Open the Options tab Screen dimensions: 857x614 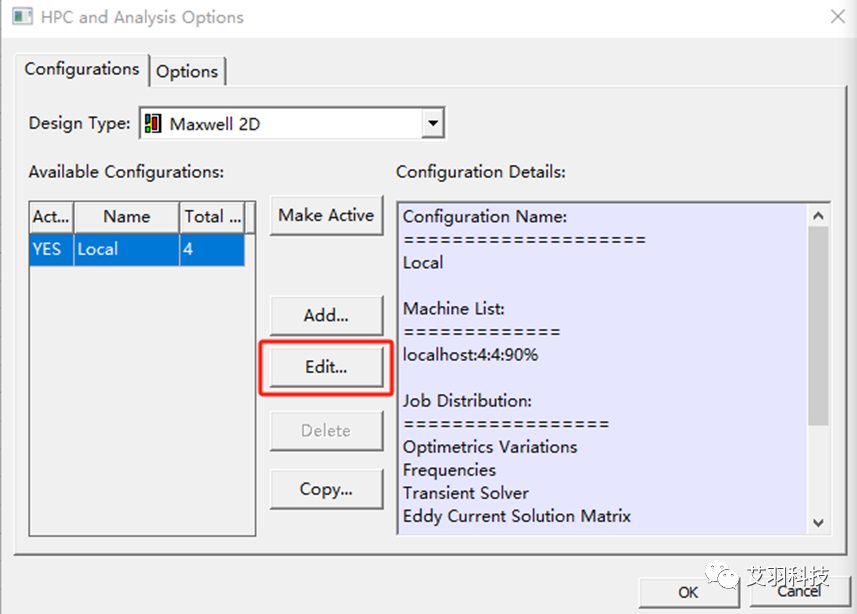187,72
